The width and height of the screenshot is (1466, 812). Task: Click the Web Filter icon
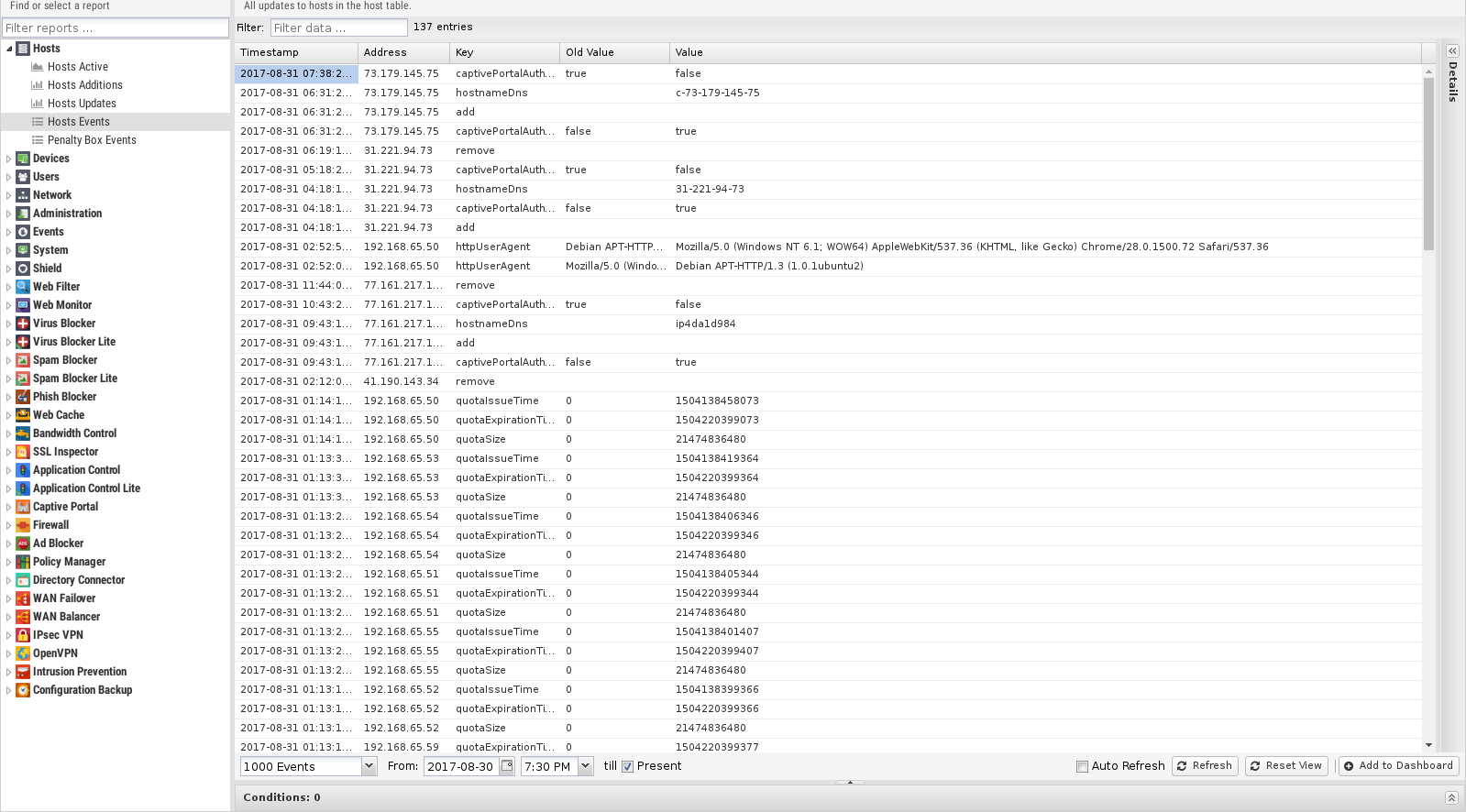23,287
